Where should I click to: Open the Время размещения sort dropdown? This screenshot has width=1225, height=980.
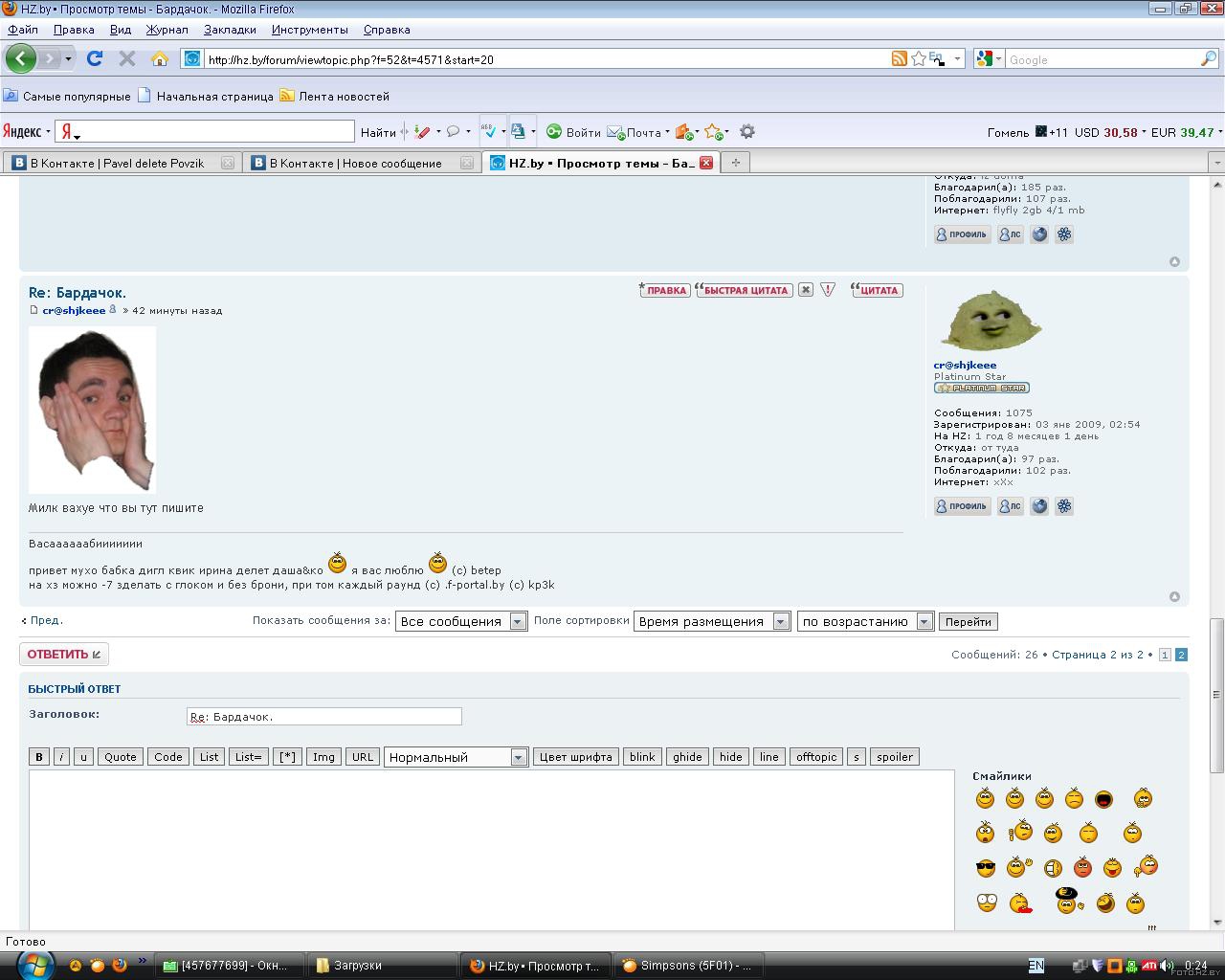coord(711,621)
